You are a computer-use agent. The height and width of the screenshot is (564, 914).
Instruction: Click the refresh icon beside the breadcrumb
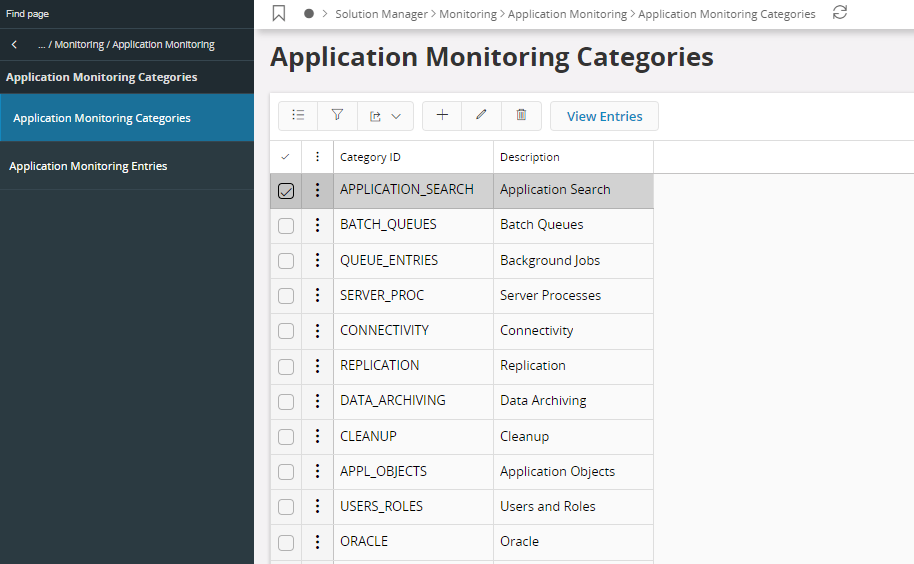840,13
